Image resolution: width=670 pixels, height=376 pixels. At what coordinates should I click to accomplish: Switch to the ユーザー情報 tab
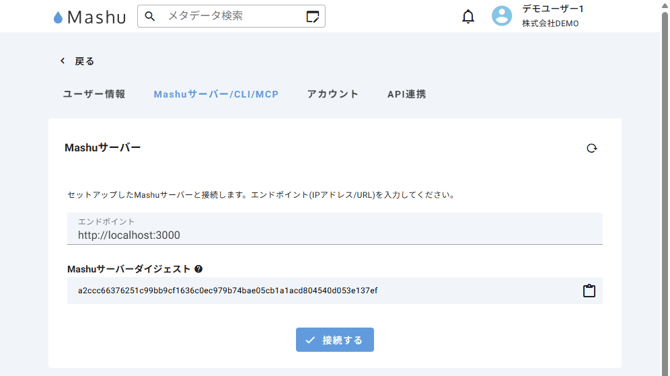(94, 94)
